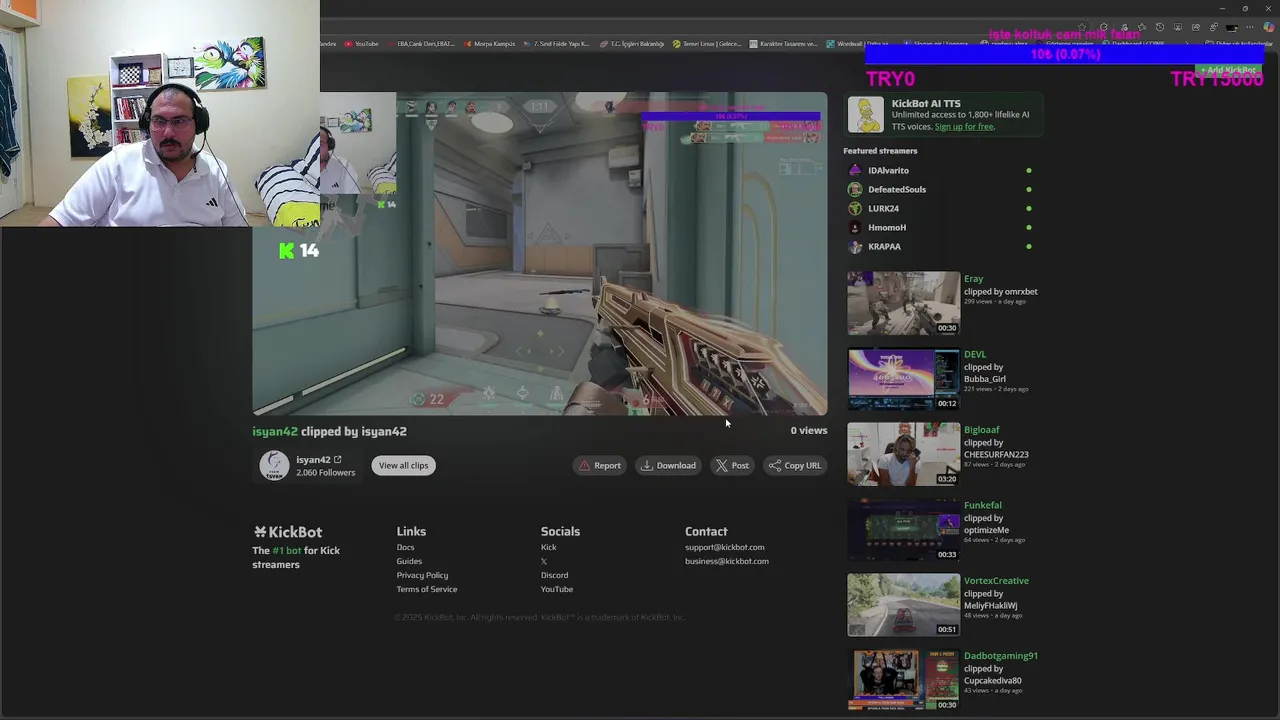Click the Add KickBot button

[x=1228, y=70]
